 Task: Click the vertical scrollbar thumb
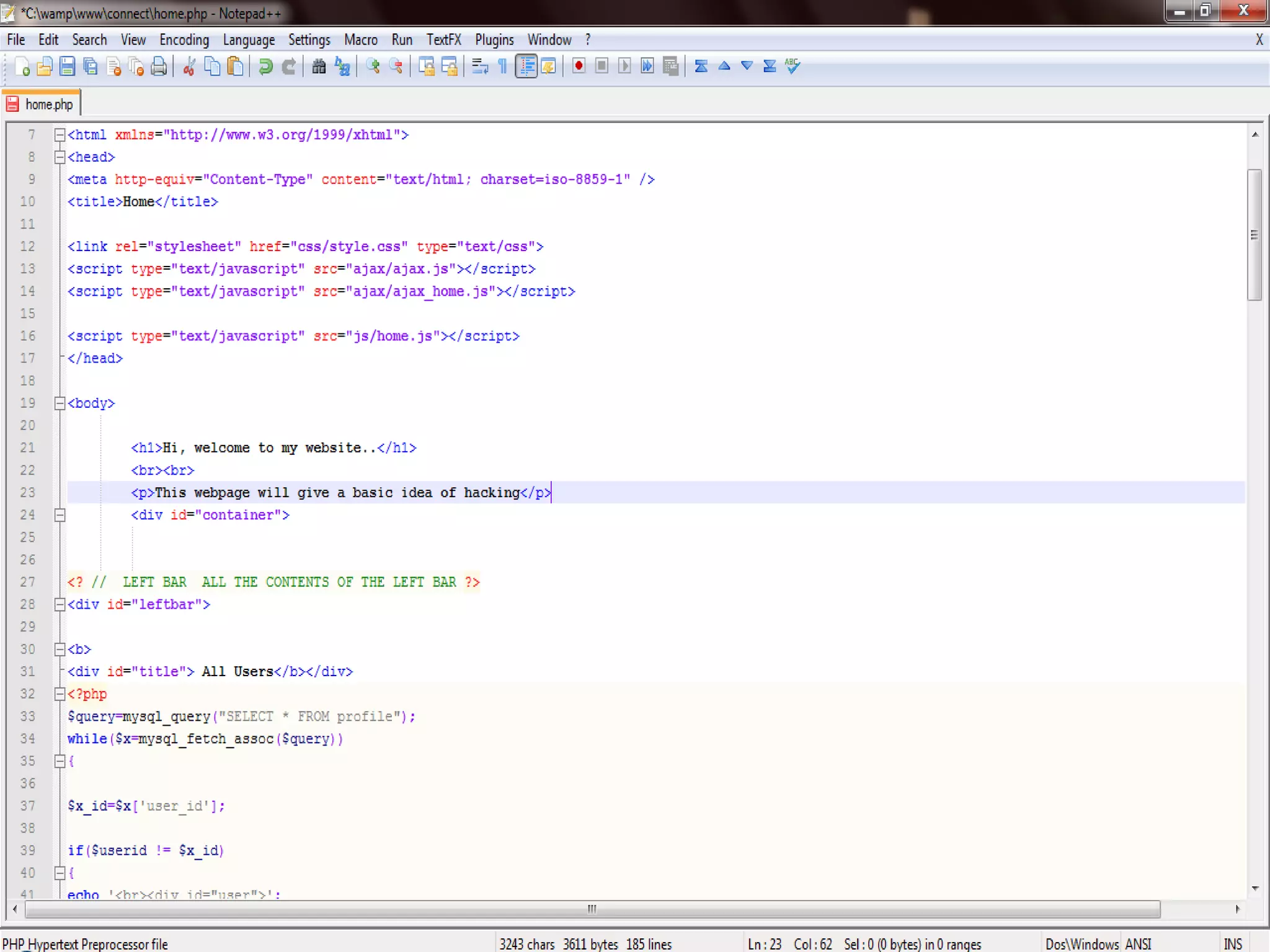tap(1254, 234)
